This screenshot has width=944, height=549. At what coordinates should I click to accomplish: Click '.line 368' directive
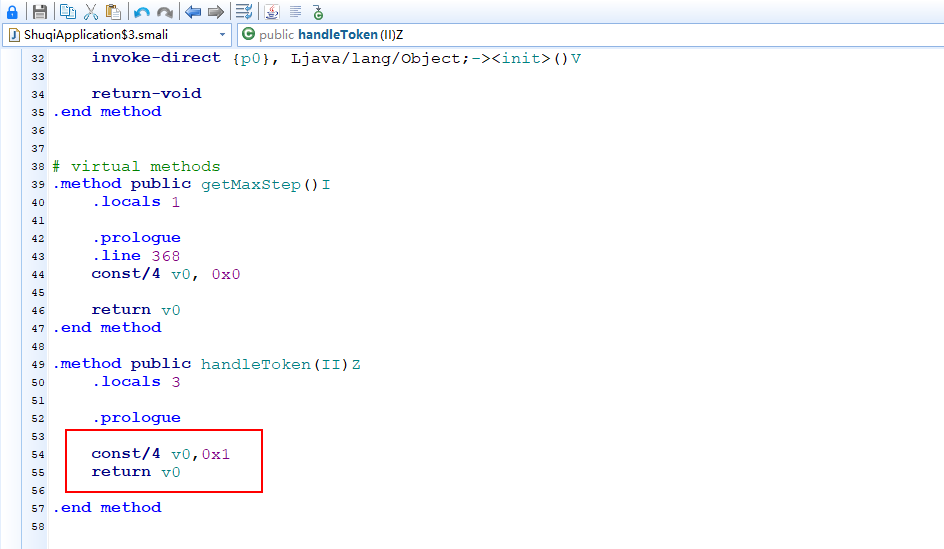coord(136,256)
